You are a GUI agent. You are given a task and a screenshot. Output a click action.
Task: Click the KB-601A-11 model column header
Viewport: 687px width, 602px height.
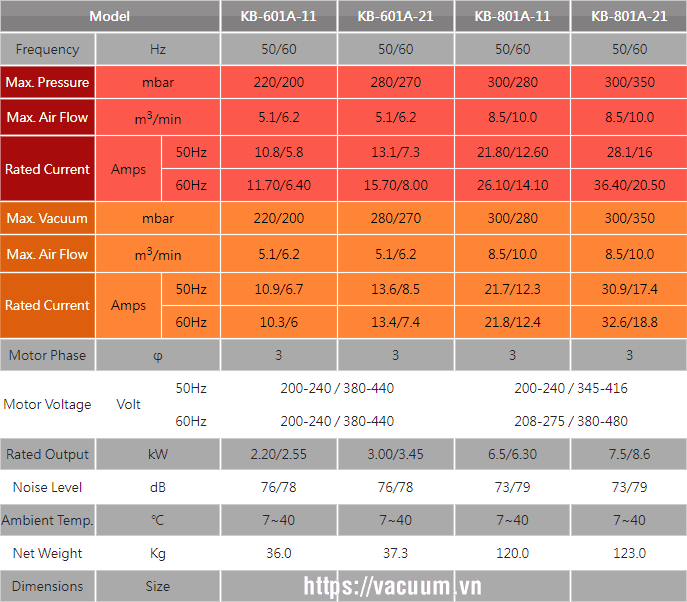pyautogui.click(x=278, y=16)
